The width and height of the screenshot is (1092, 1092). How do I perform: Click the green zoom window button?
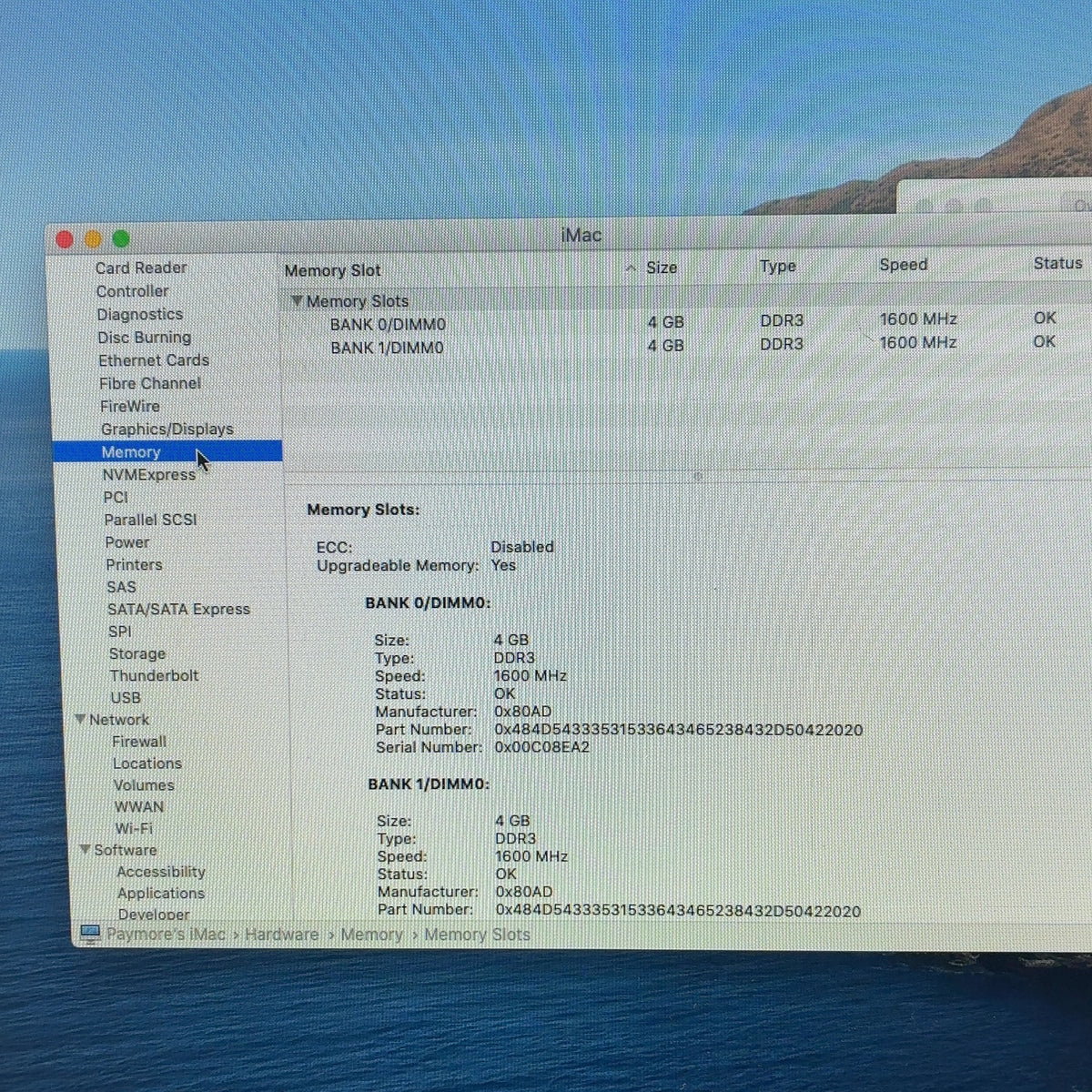tap(120, 239)
